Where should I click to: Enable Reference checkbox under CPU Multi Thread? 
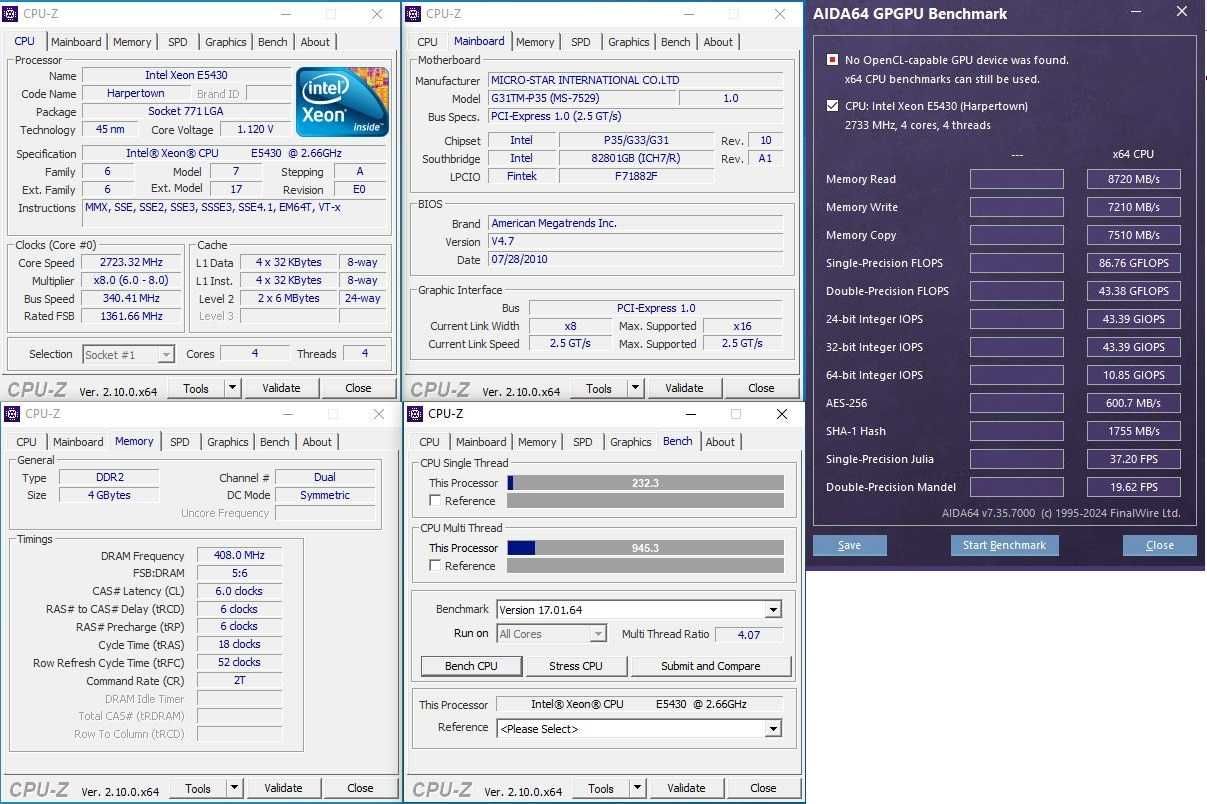(435, 566)
